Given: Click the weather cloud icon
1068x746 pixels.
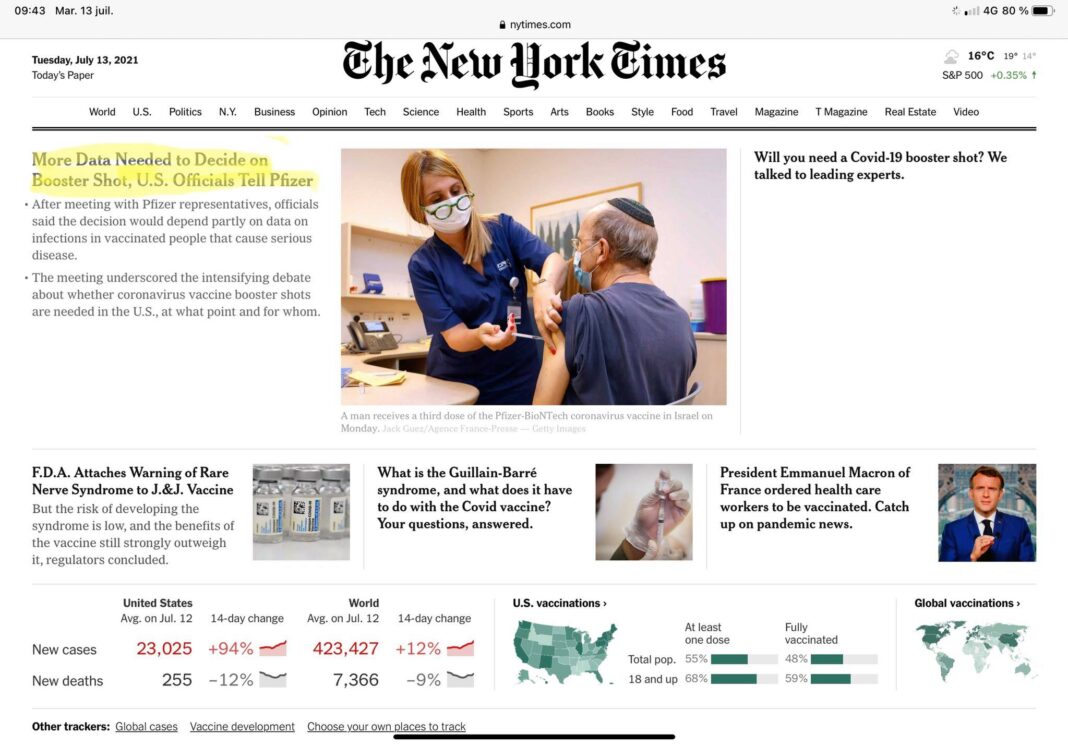Looking at the screenshot, I should pos(952,57).
